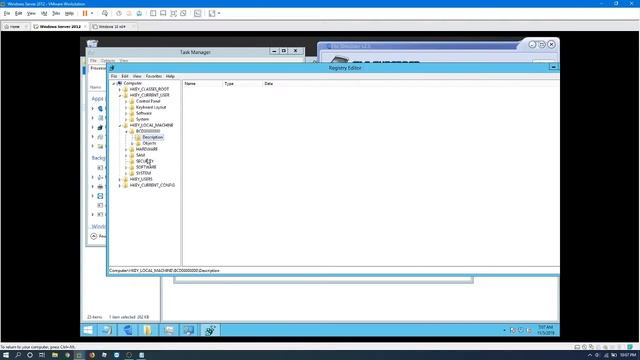Open Registry Editor View menu

(x=137, y=76)
